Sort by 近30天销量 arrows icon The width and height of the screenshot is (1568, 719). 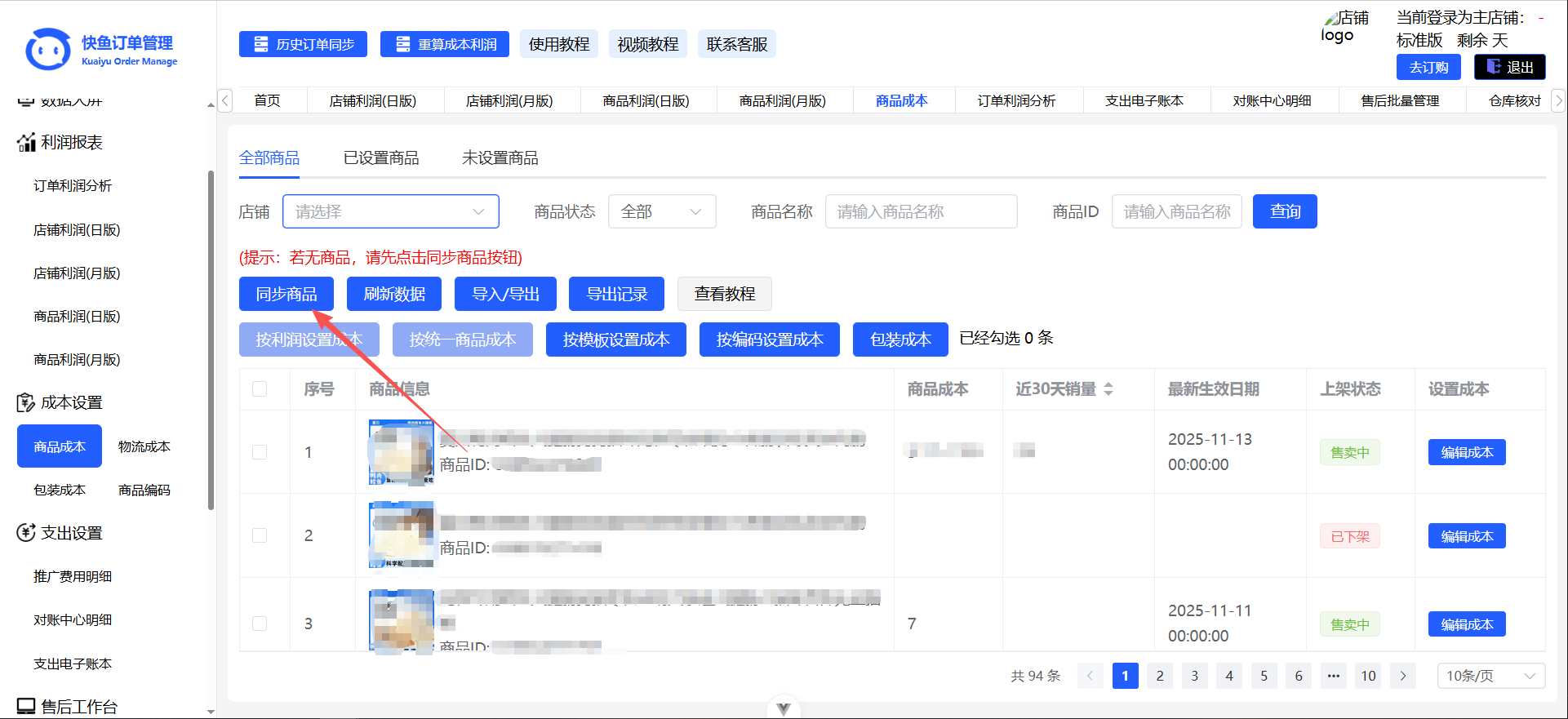click(x=1108, y=389)
